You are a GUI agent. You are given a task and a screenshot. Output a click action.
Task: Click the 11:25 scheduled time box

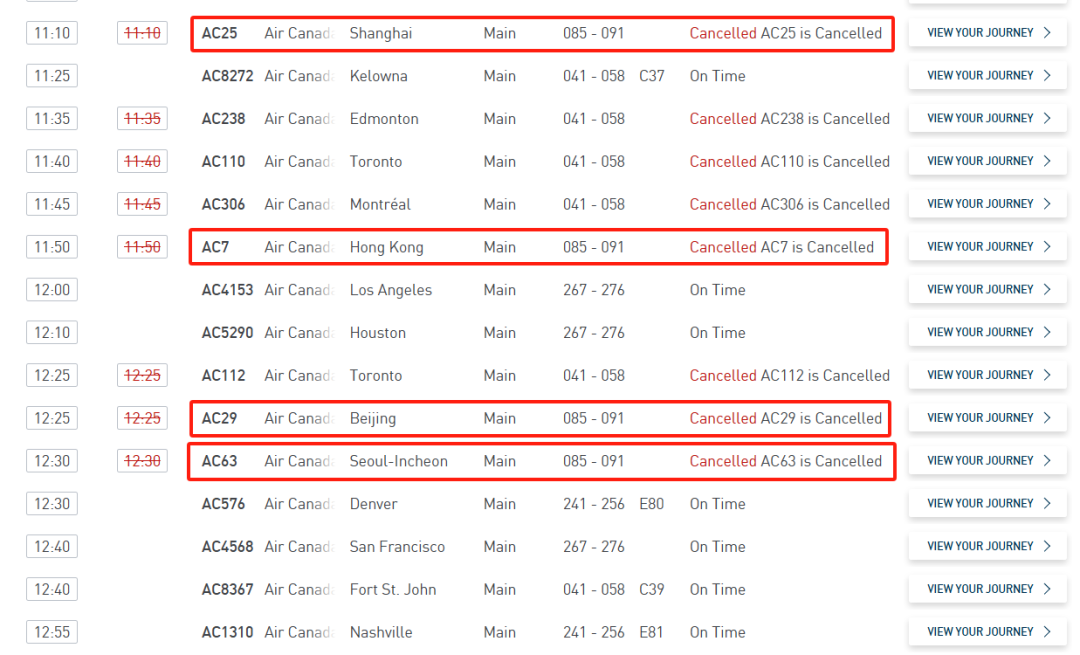[52, 76]
